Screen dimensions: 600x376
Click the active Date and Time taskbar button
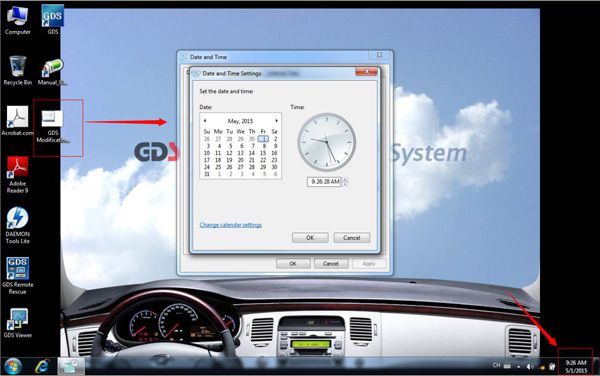pyautogui.click(x=71, y=367)
